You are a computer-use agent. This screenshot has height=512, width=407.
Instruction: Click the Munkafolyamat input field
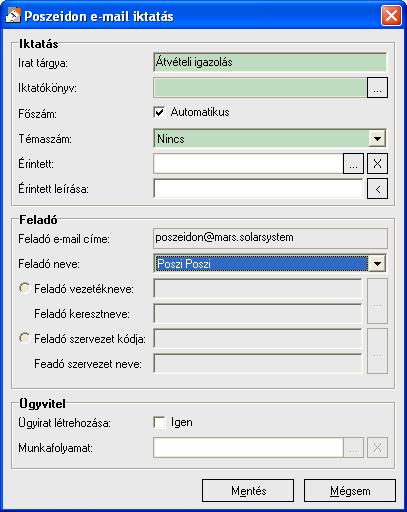pos(248,447)
